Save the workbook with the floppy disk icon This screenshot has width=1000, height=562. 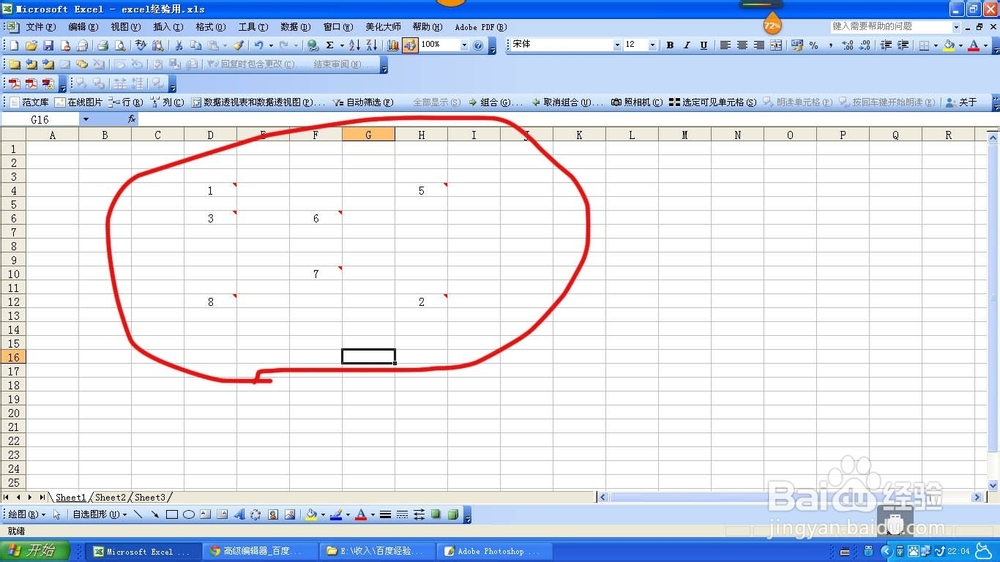point(48,45)
